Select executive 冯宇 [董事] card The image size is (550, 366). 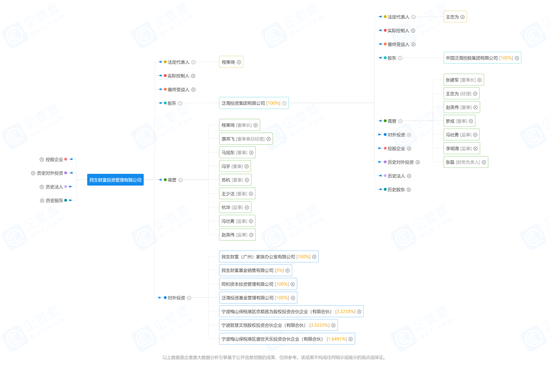235,166
